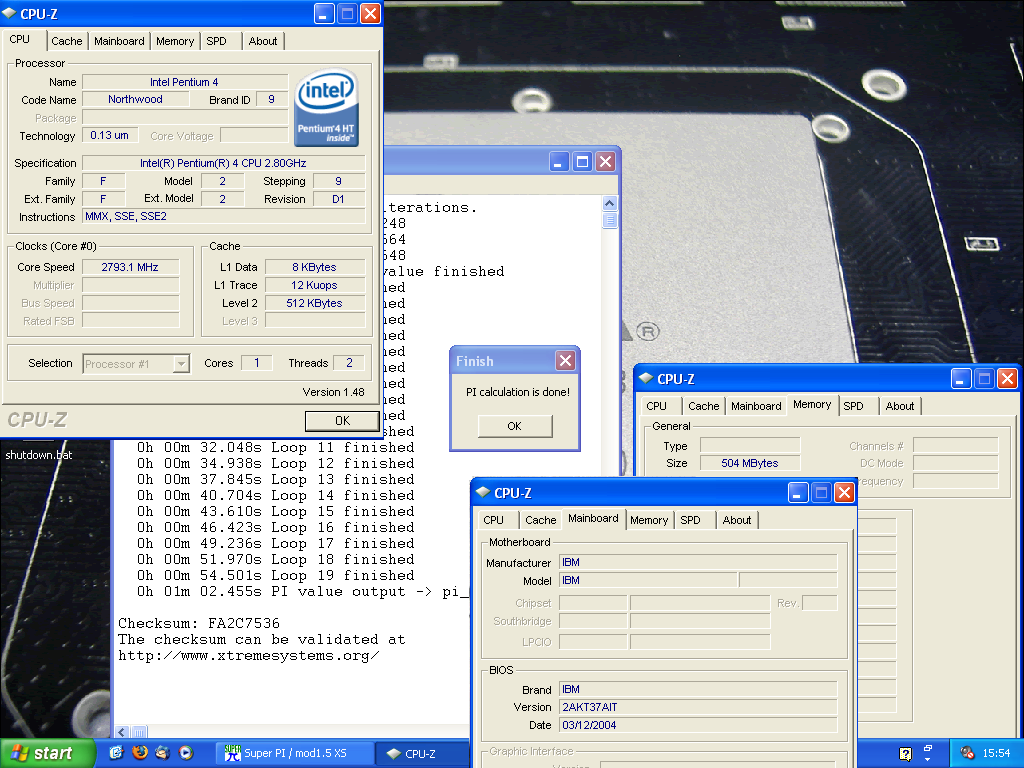
Task: Click the red security alert tray icon
Action: point(967,753)
